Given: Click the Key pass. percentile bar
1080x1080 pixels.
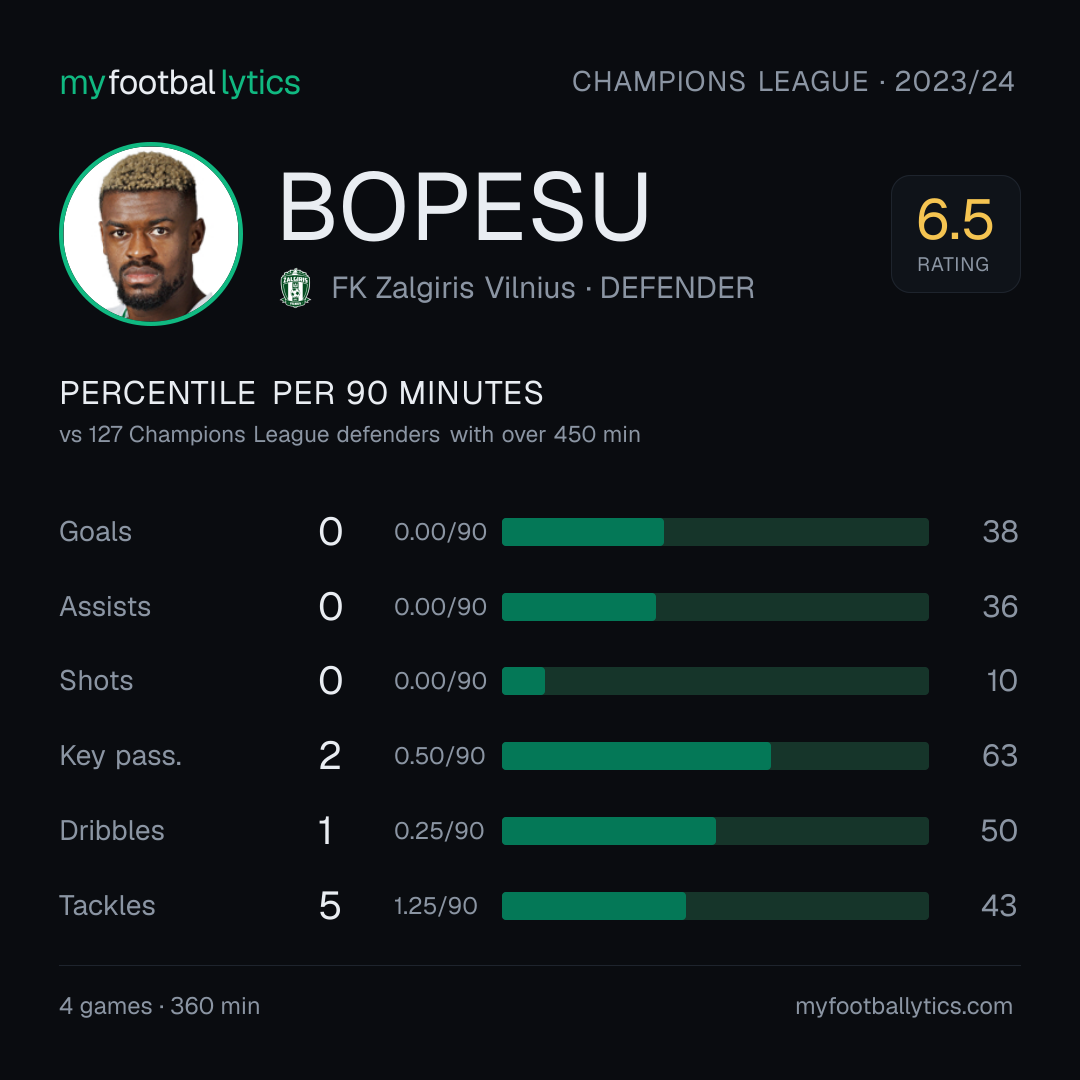Looking at the screenshot, I should [x=715, y=756].
